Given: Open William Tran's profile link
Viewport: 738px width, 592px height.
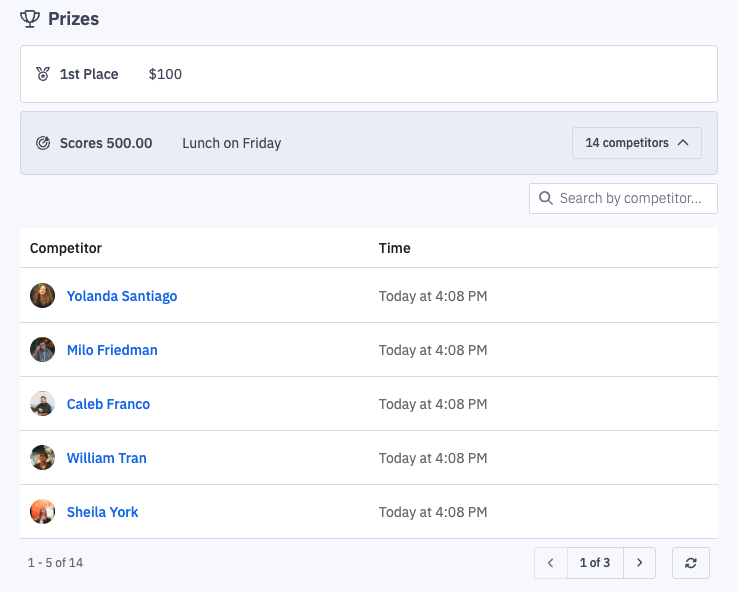Looking at the screenshot, I should (106, 458).
